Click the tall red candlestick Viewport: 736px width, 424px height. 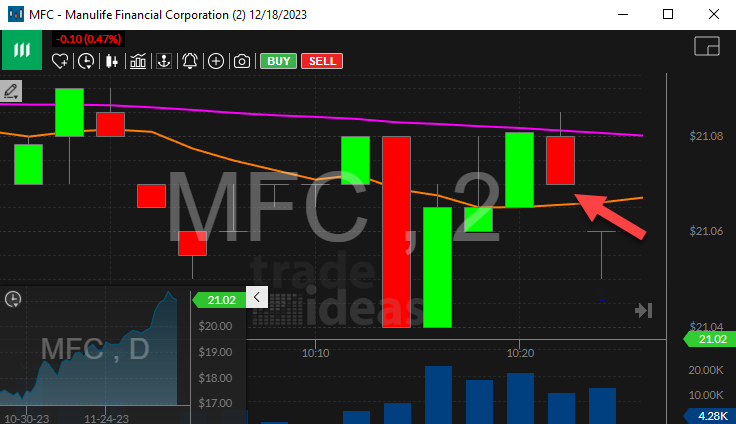397,231
